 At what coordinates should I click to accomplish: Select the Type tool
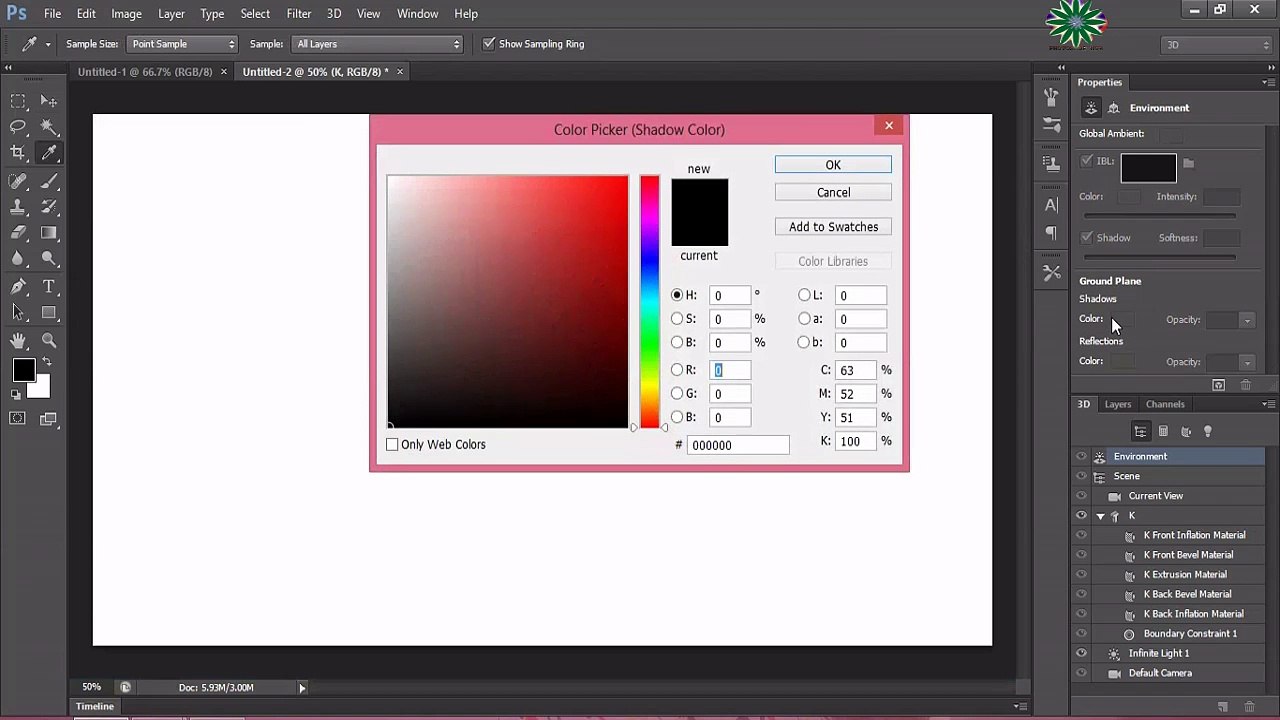tap(49, 287)
